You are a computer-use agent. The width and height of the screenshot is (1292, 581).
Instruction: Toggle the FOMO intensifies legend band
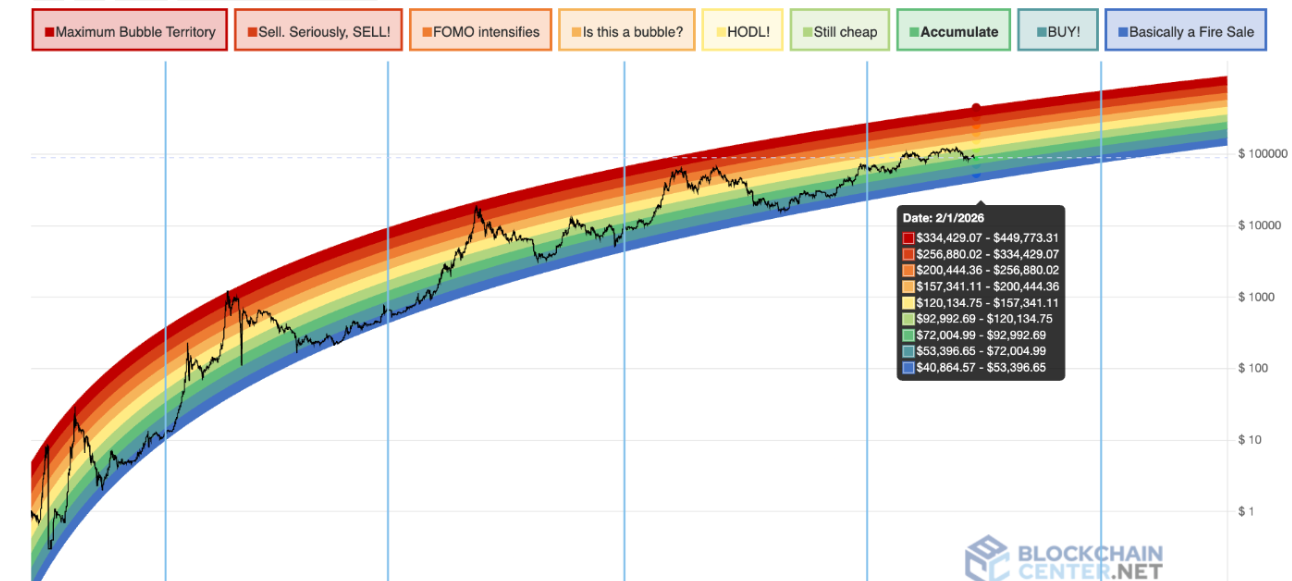click(x=480, y=31)
